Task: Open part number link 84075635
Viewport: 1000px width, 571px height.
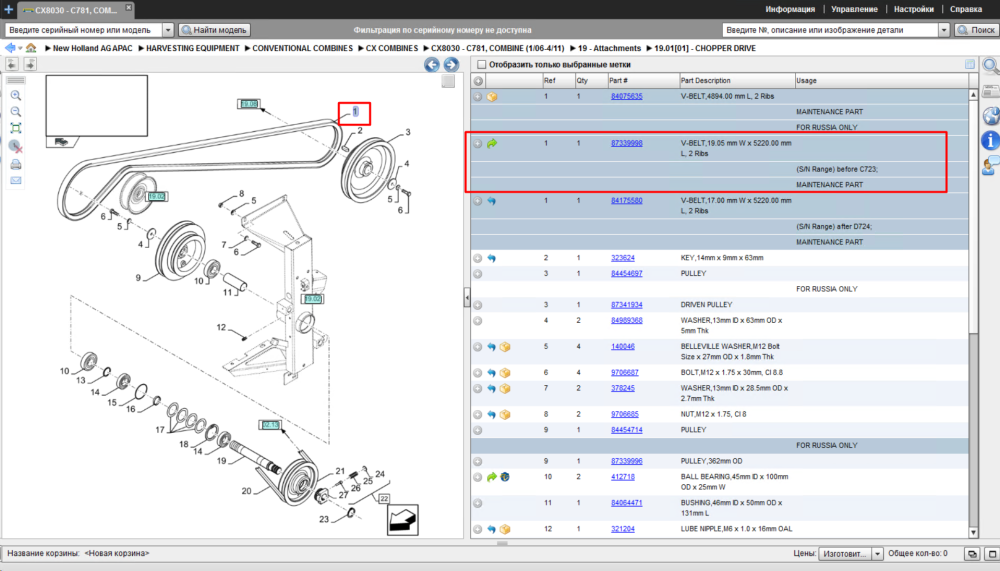Action: coord(626,96)
